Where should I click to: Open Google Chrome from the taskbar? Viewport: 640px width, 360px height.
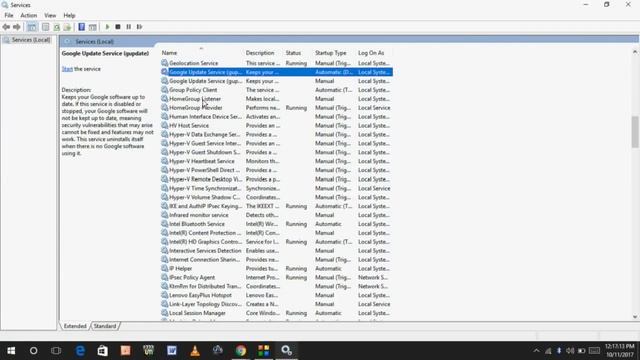coord(241,351)
